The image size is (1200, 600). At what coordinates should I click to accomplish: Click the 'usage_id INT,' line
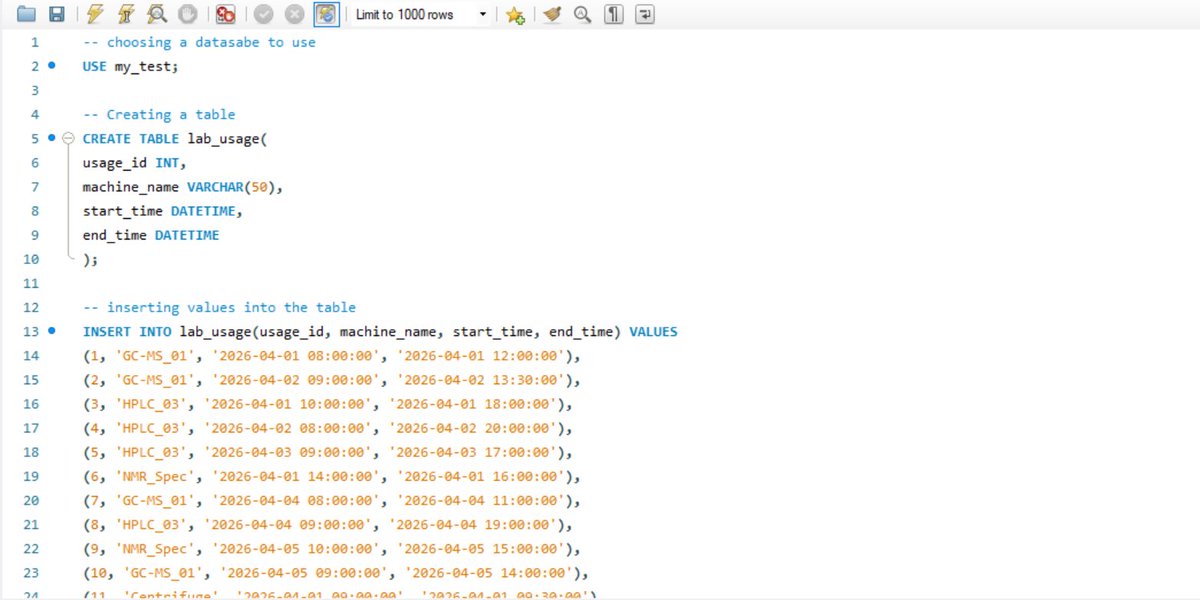[134, 162]
